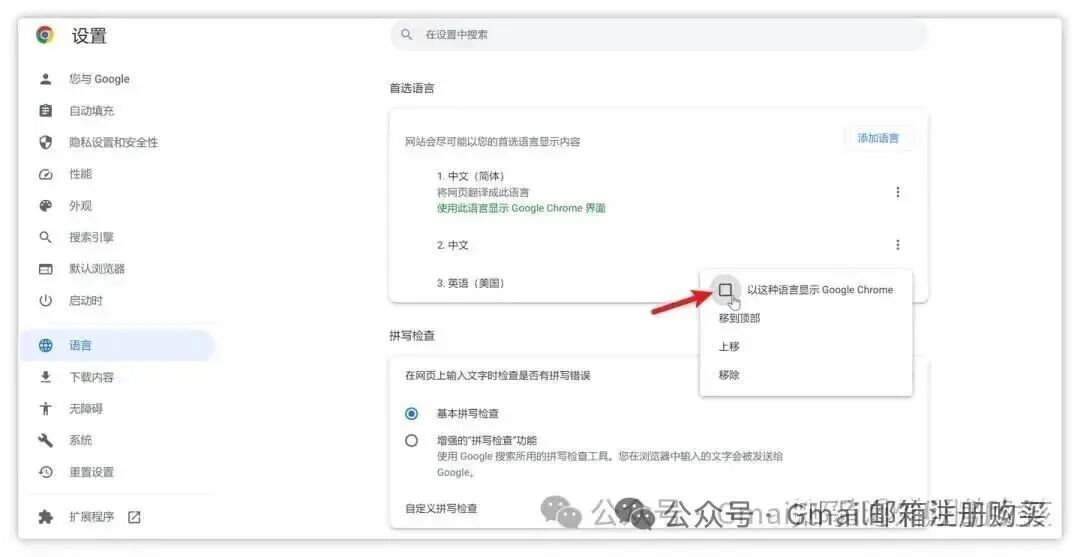Open the three-dot menu for 中文（简体）
1080x557 pixels.
click(897, 192)
